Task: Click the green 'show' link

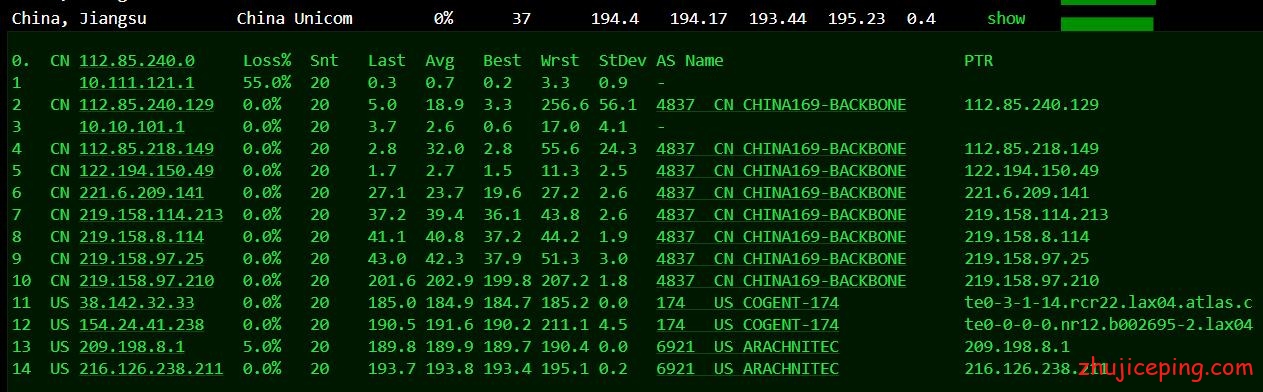Action: [x=1006, y=18]
